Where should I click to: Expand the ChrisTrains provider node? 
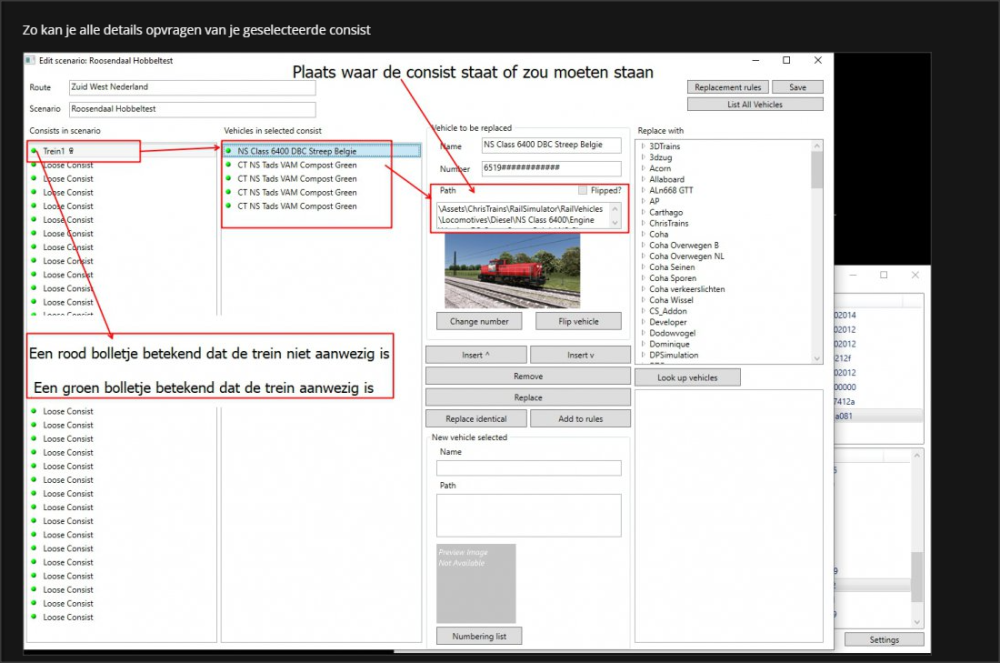point(642,223)
